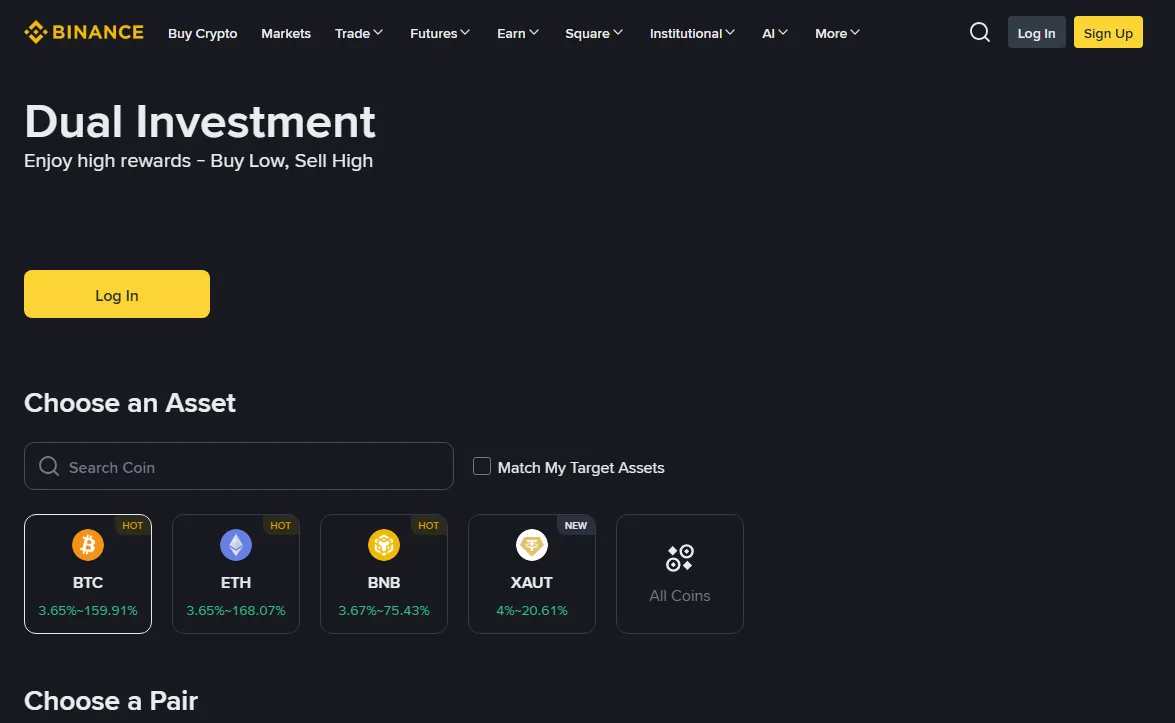
Task: Expand the Futures dropdown menu
Action: coord(440,33)
